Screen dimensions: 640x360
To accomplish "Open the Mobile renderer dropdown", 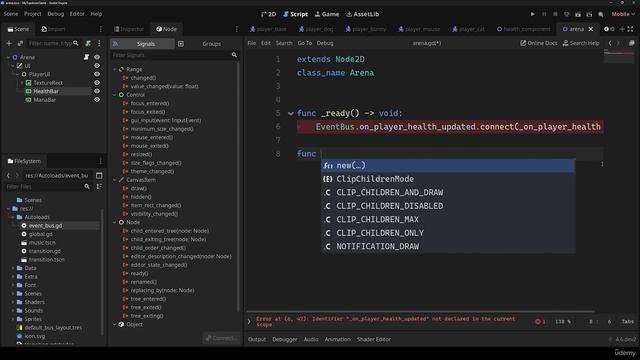I will tap(623, 14).
